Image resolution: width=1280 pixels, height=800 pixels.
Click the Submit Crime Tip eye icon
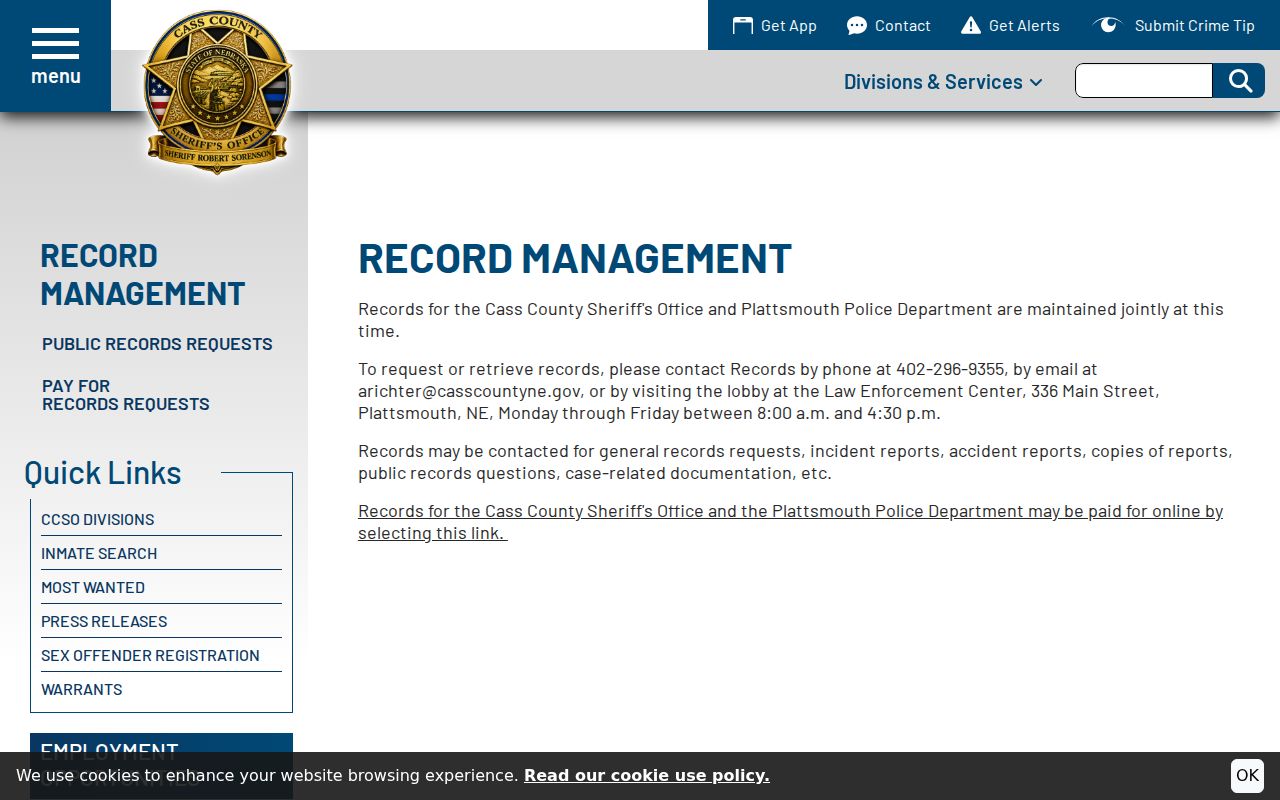click(1108, 25)
